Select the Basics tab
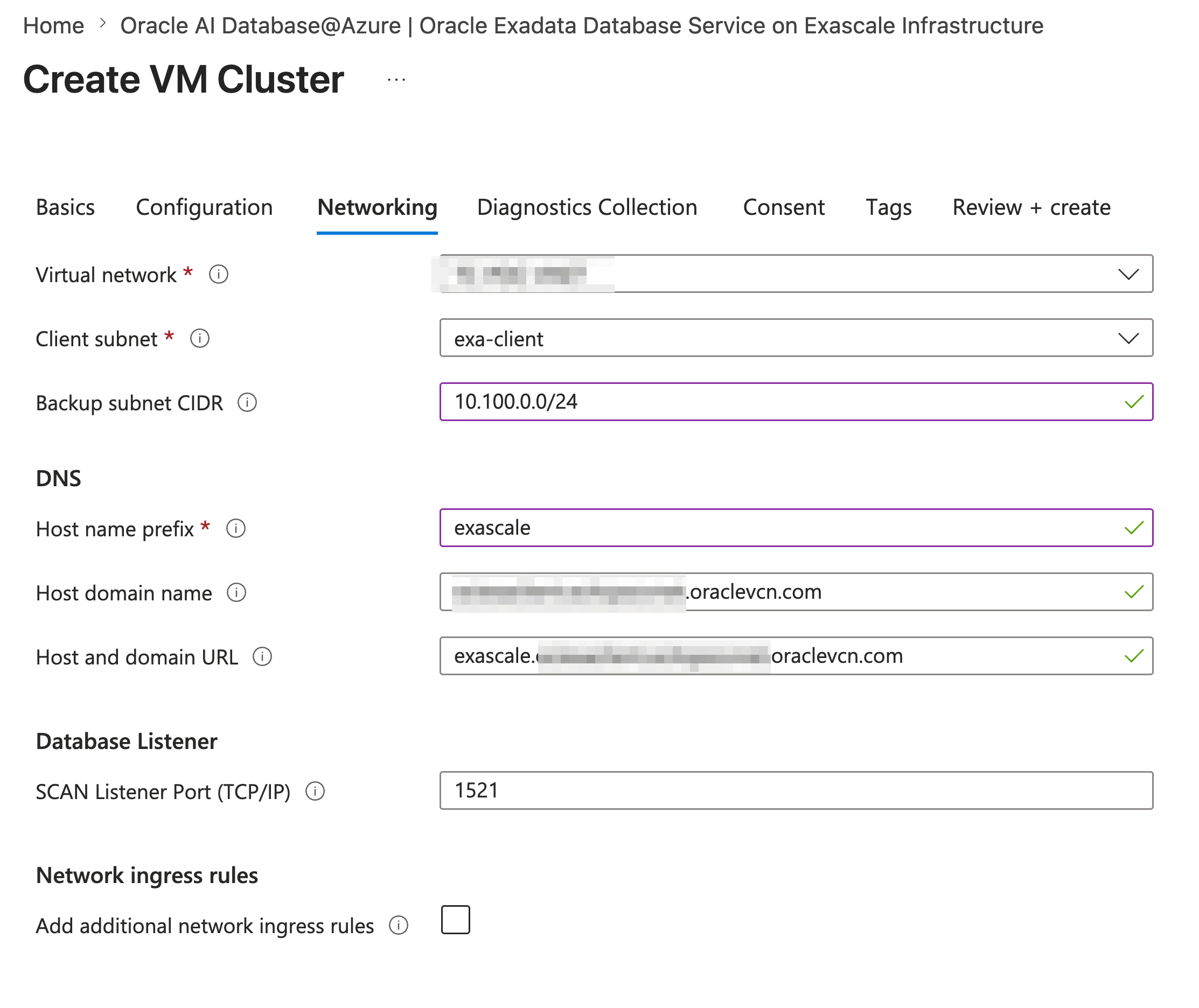The image size is (1199, 1008). tap(65, 207)
